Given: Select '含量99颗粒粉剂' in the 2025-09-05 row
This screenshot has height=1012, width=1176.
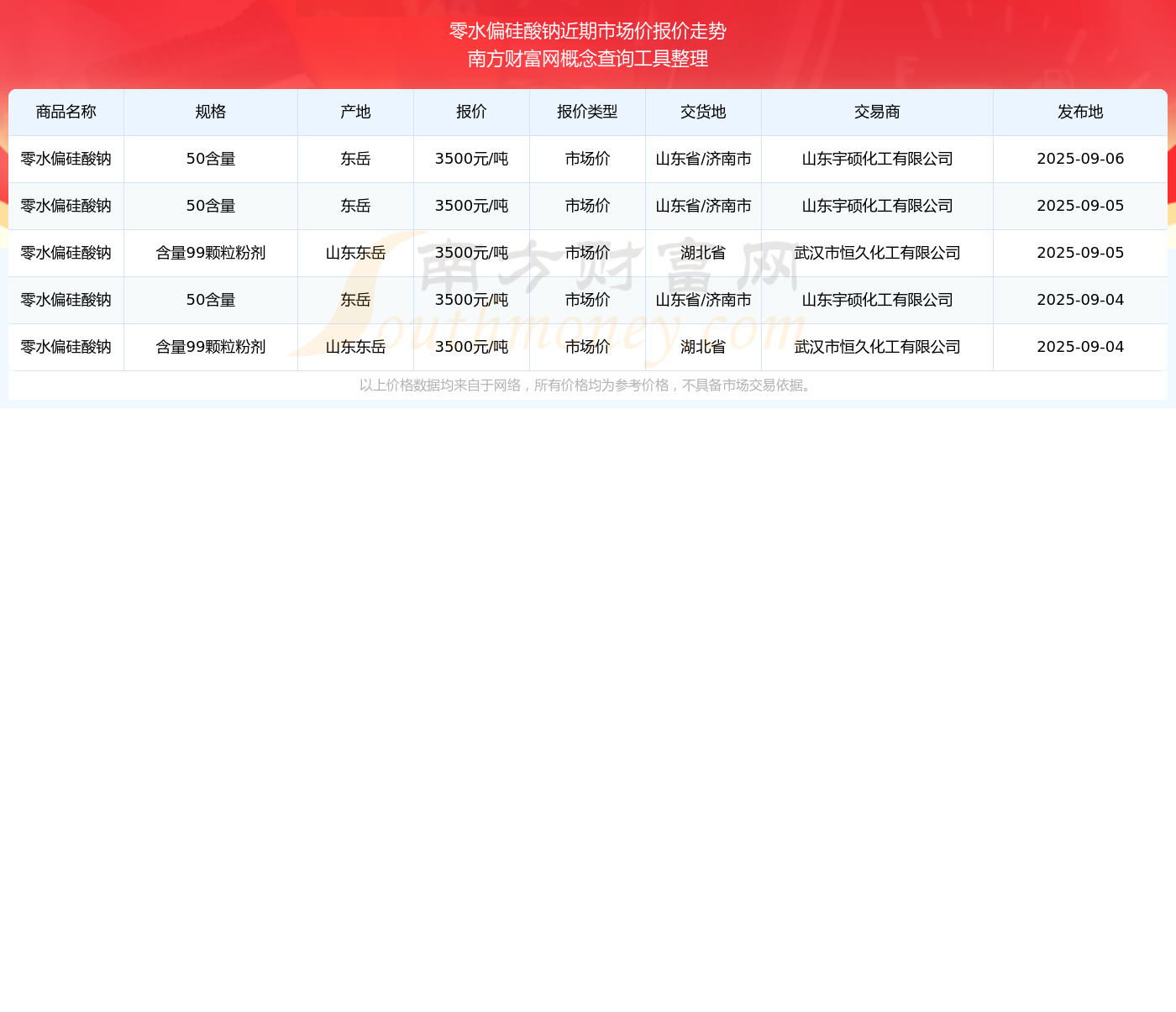Looking at the screenshot, I should click(211, 253).
